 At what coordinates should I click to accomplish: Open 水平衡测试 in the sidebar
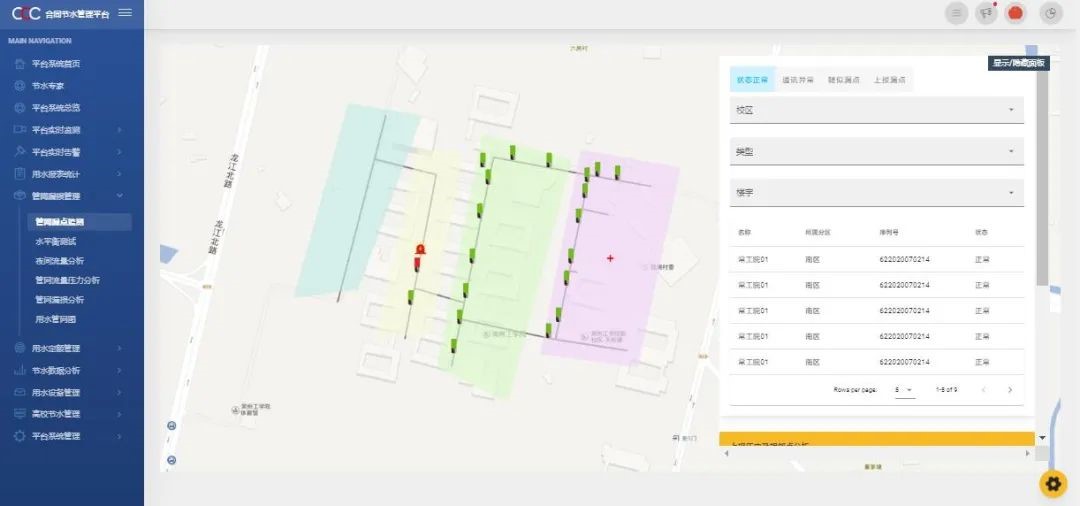point(56,241)
